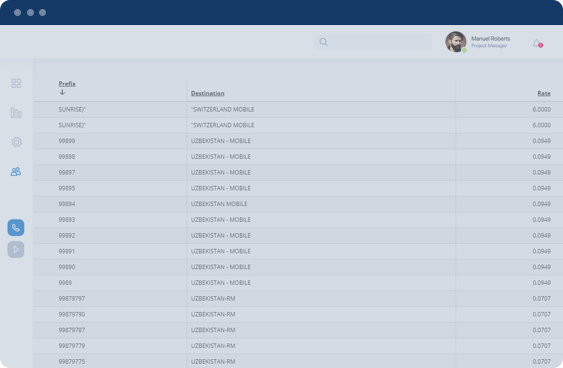Click the Manuel Roberts user name
The width and height of the screenshot is (563, 368).
click(x=490, y=38)
